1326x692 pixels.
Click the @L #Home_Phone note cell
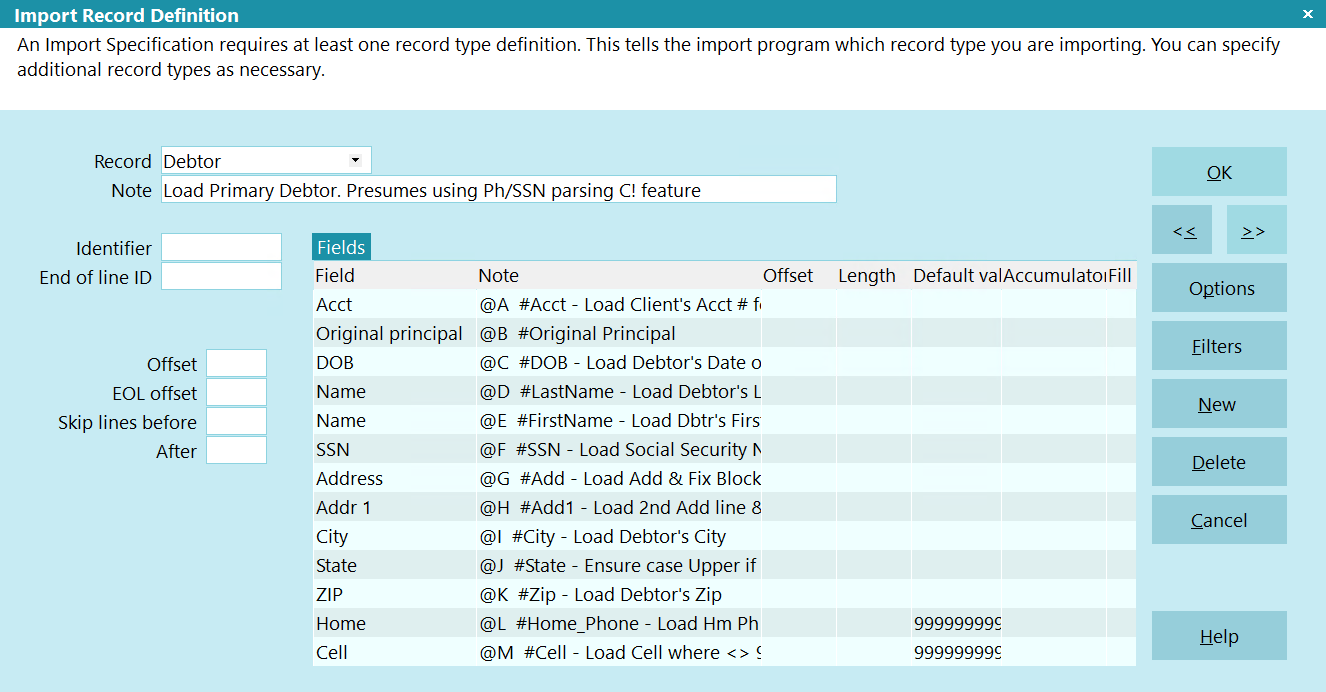pyautogui.click(x=618, y=623)
